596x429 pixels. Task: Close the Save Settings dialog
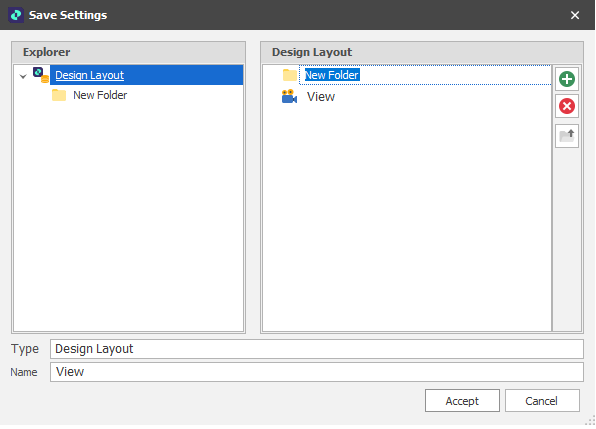pos(575,15)
